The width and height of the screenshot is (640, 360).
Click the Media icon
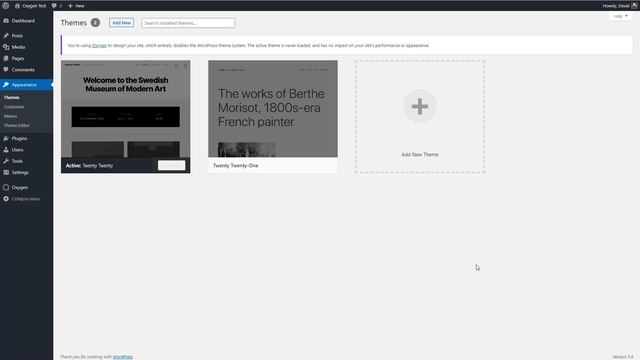coord(6,47)
